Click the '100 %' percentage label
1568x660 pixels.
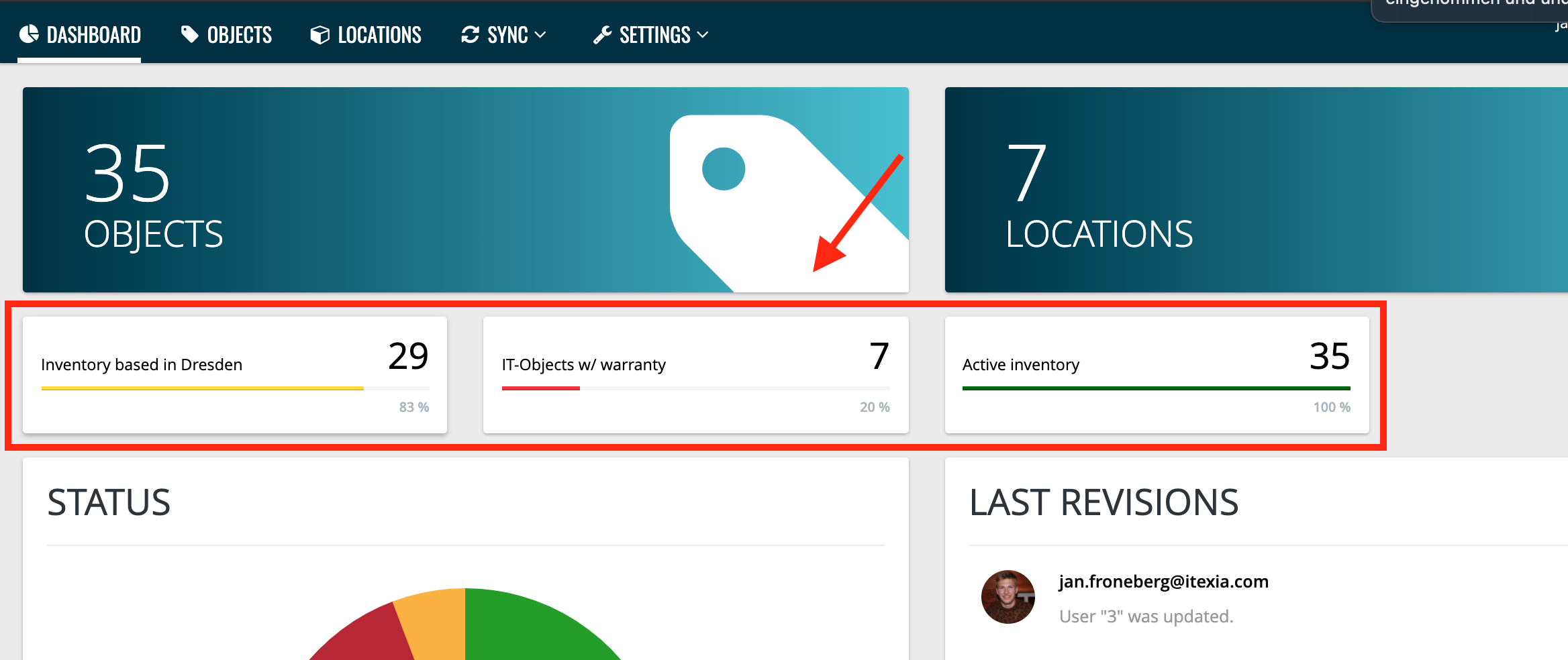[1332, 407]
